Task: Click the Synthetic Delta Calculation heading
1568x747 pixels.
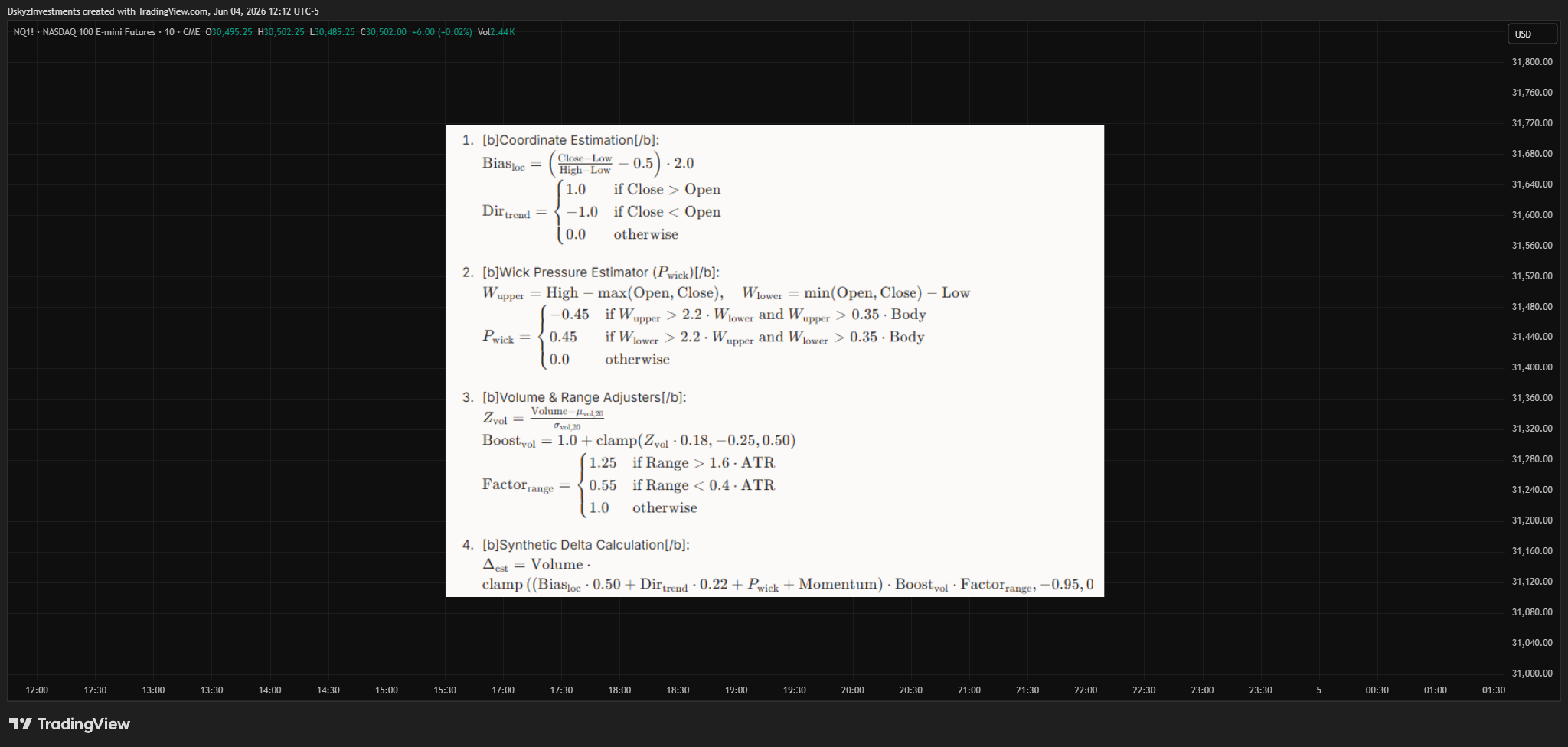Action: tap(586, 545)
